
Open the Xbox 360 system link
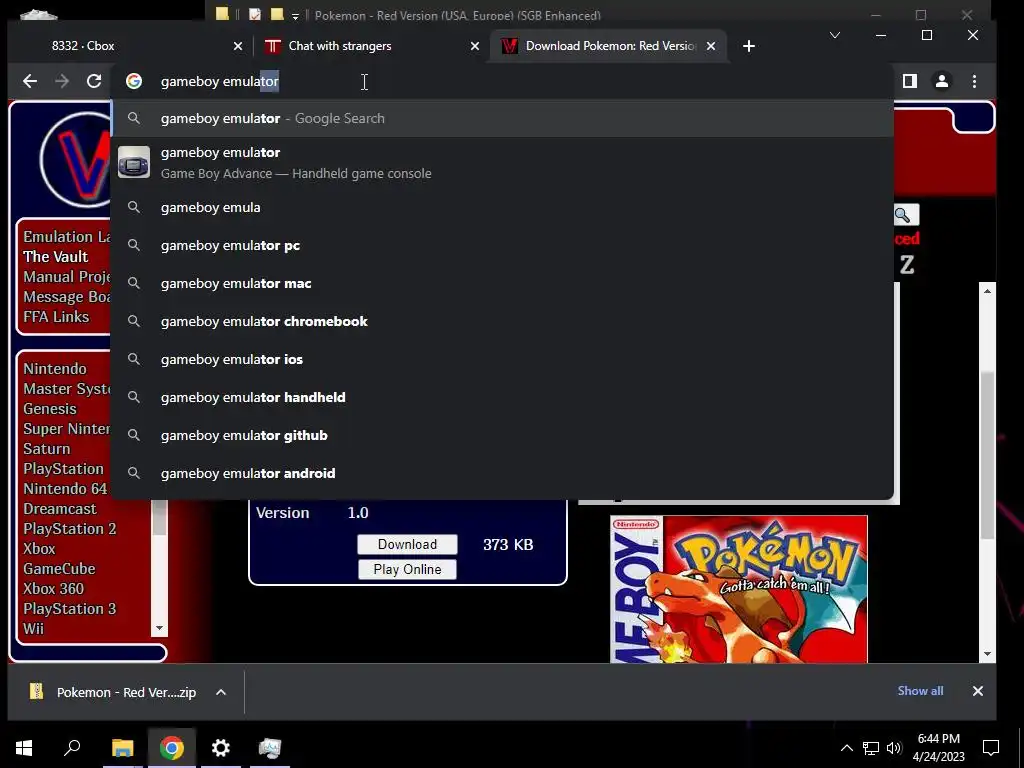coord(54,588)
